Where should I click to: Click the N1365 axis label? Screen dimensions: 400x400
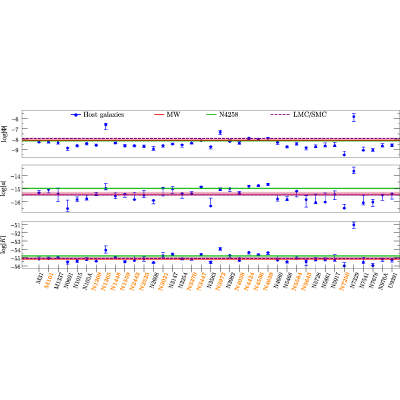[x=105, y=280]
